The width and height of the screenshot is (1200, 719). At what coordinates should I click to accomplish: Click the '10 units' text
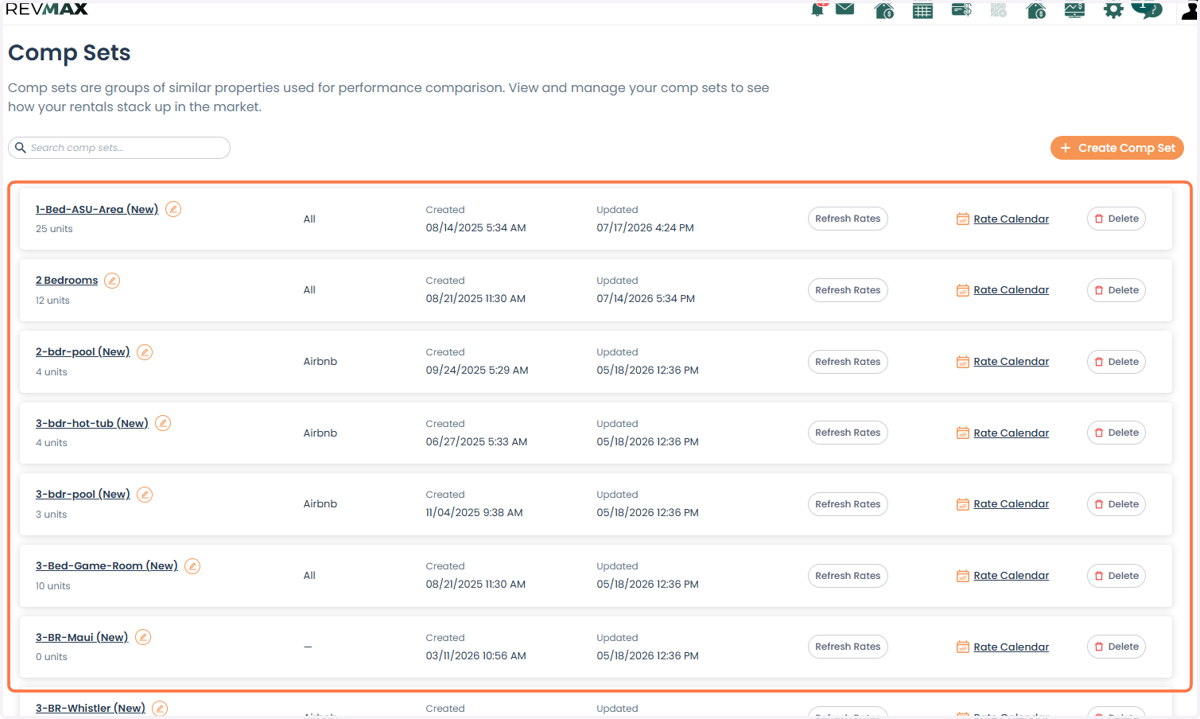point(53,586)
